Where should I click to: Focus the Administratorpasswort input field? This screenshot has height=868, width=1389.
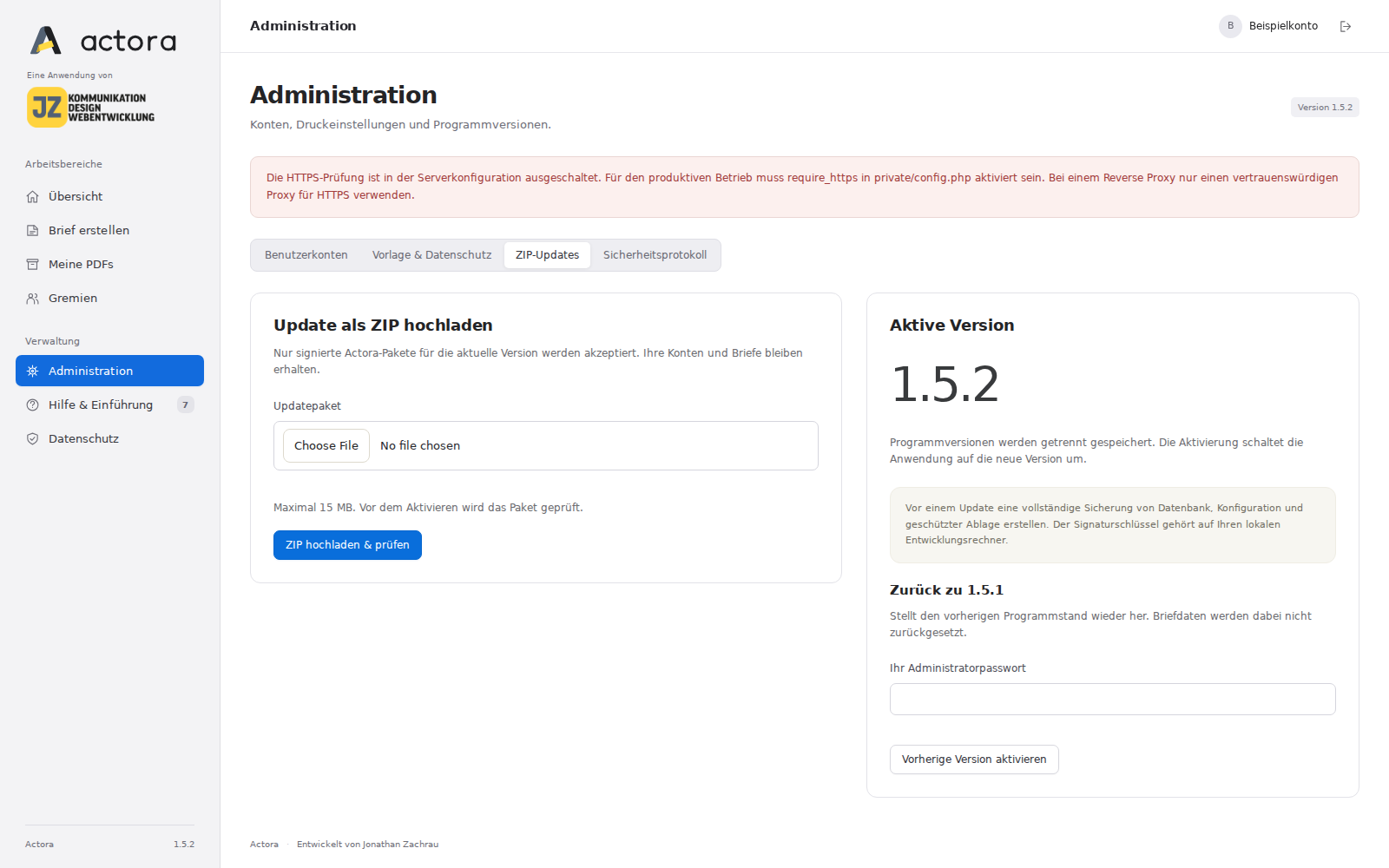coord(1112,700)
